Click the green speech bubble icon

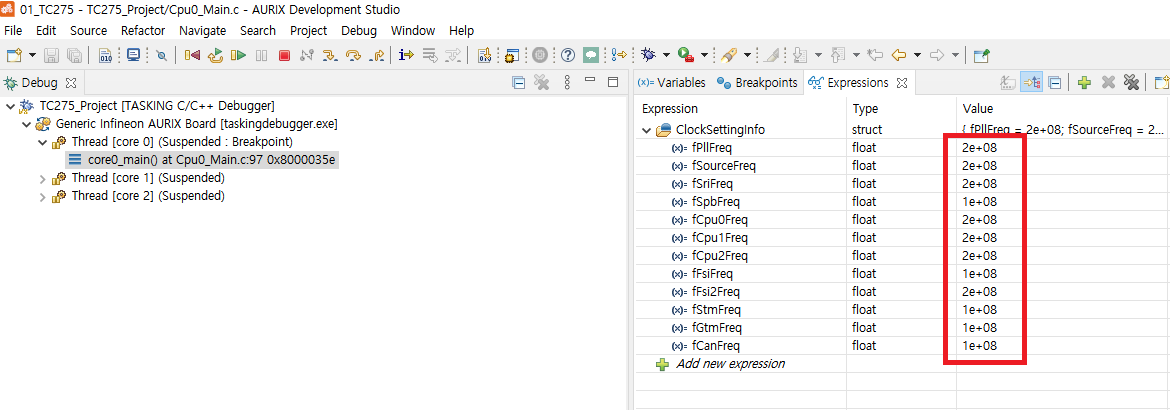(591, 55)
